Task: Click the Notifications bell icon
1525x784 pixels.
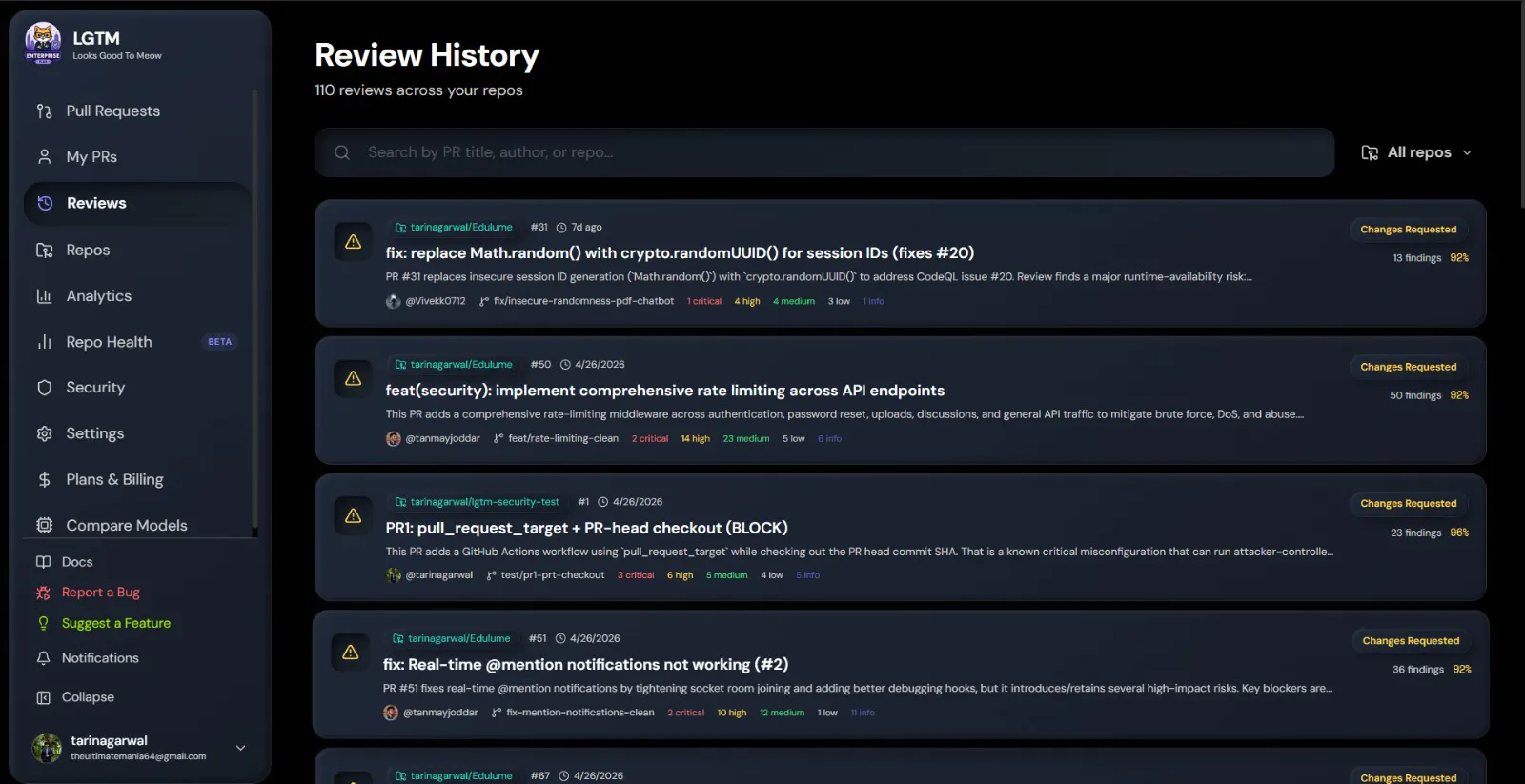Action: pos(43,658)
